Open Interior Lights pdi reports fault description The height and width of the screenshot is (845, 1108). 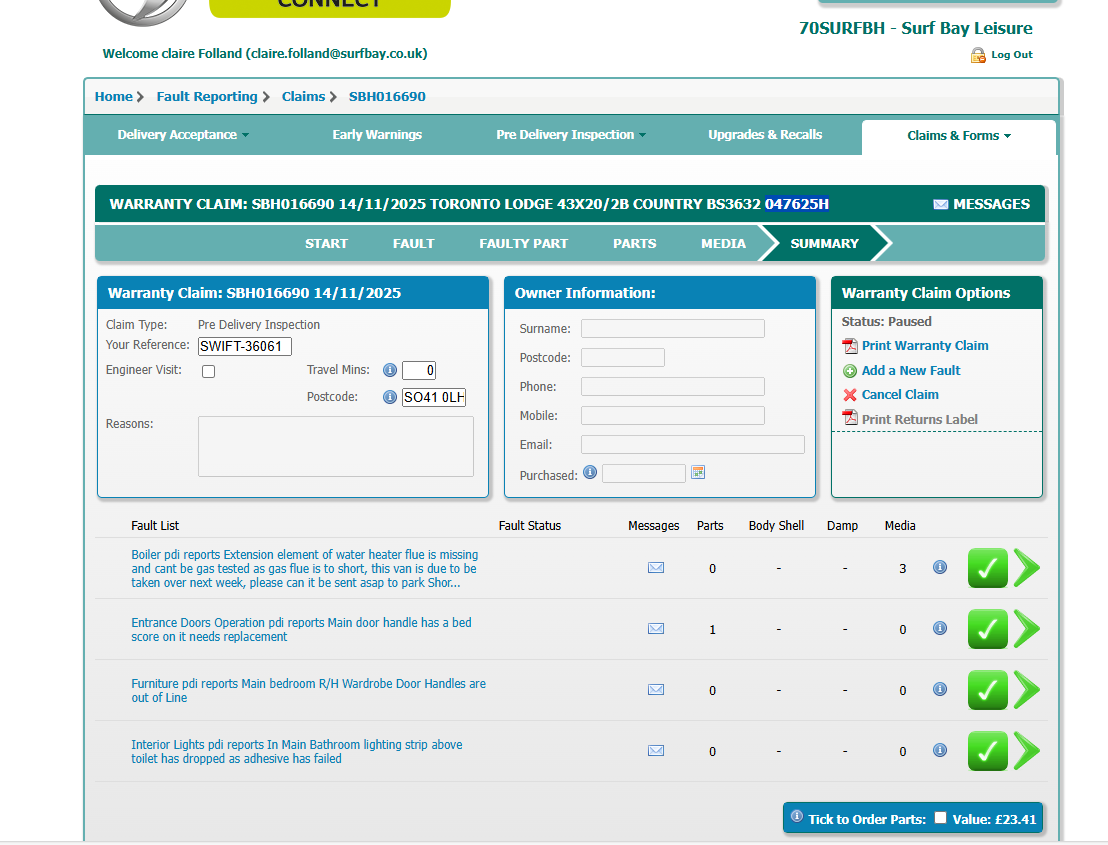pyautogui.click(x=297, y=752)
